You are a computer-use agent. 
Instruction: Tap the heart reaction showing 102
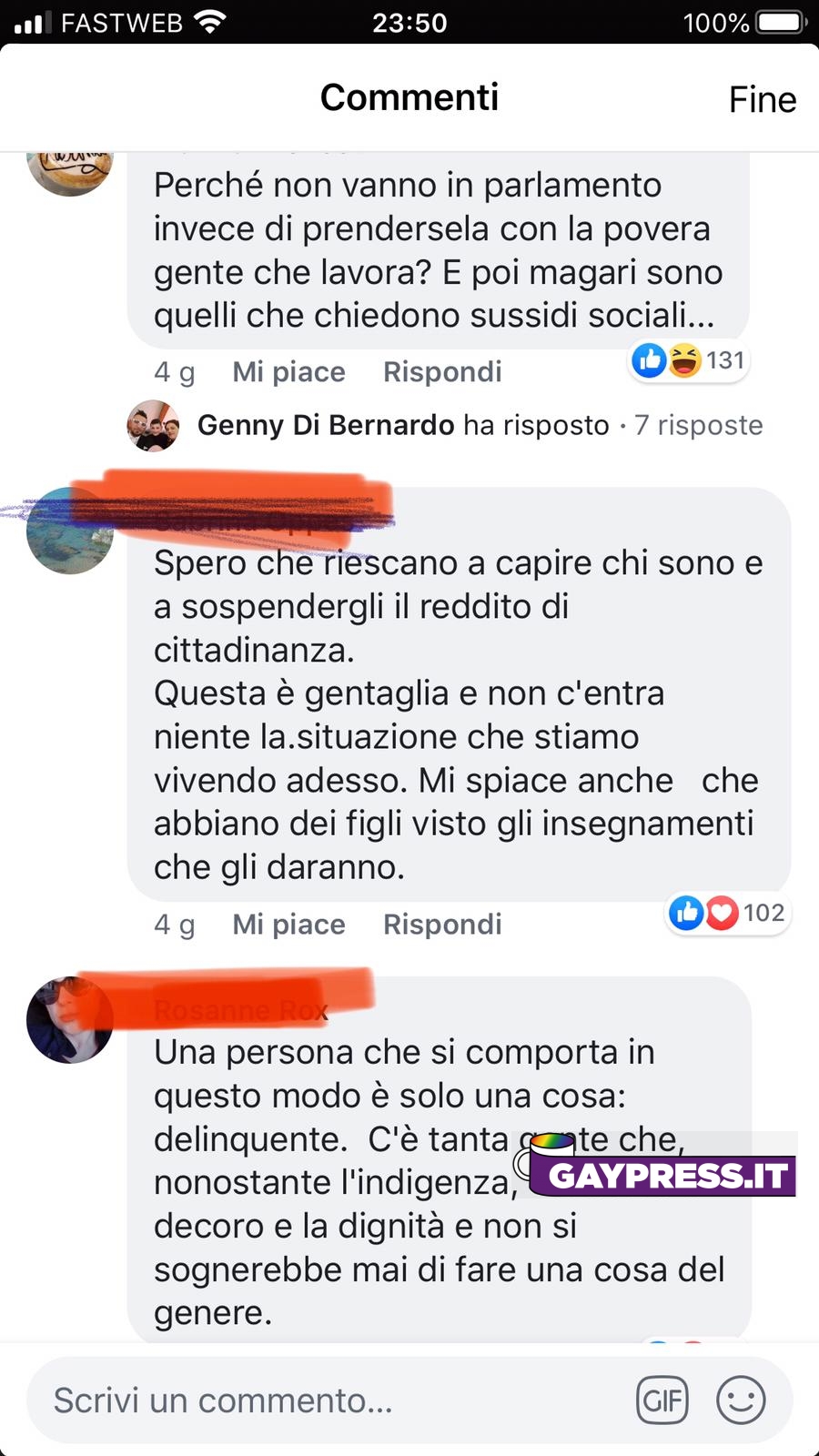tap(723, 913)
